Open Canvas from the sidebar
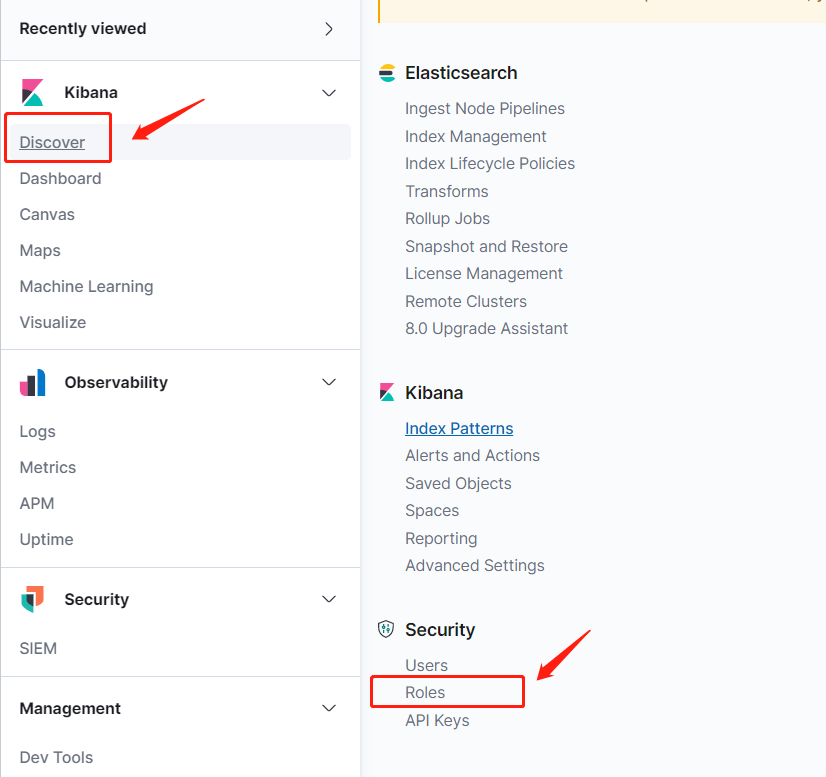 point(47,214)
